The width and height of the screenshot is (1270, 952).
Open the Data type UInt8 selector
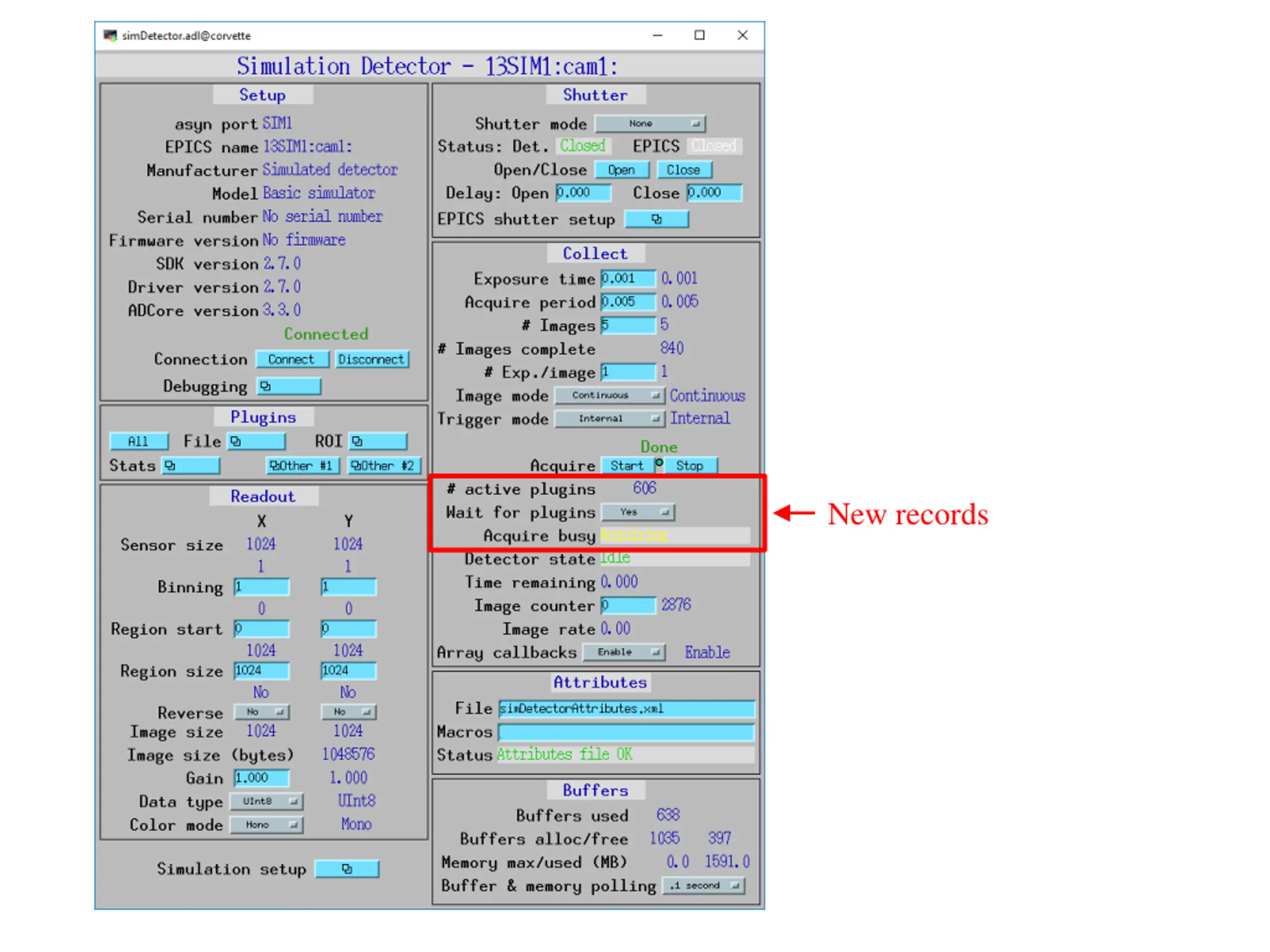pos(266,801)
